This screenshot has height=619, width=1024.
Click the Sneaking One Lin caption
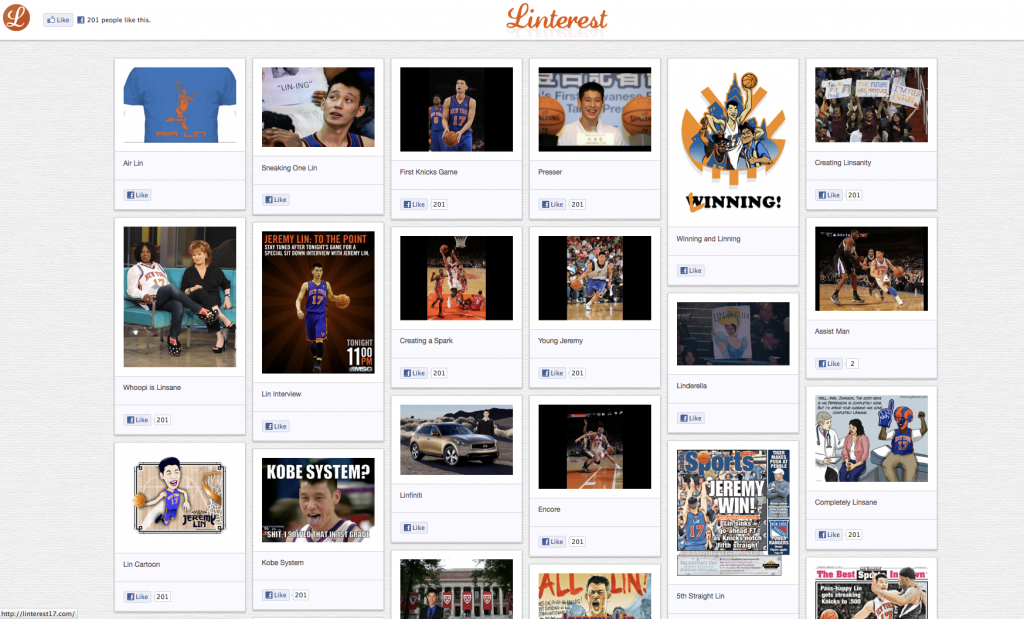[289, 168]
